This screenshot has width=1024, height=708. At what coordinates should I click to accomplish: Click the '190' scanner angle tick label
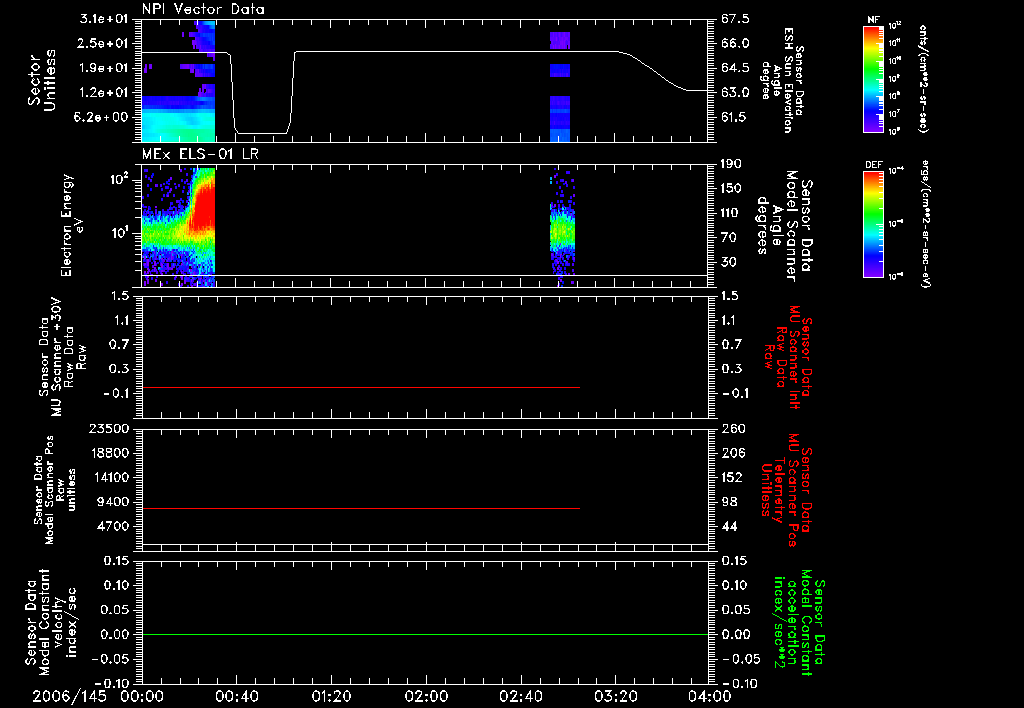(732, 164)
